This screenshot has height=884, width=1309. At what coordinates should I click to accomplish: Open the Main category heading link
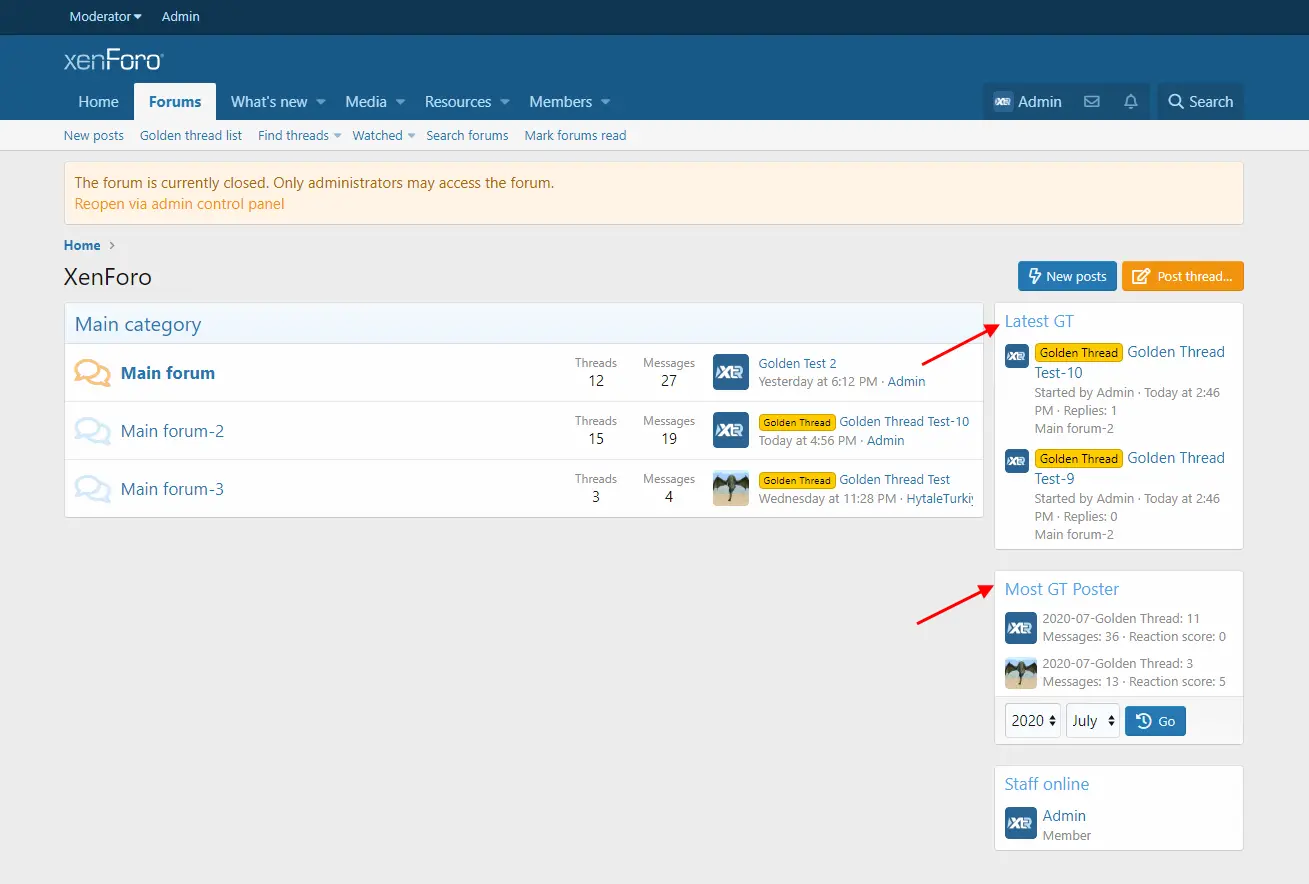coord(138,325)
